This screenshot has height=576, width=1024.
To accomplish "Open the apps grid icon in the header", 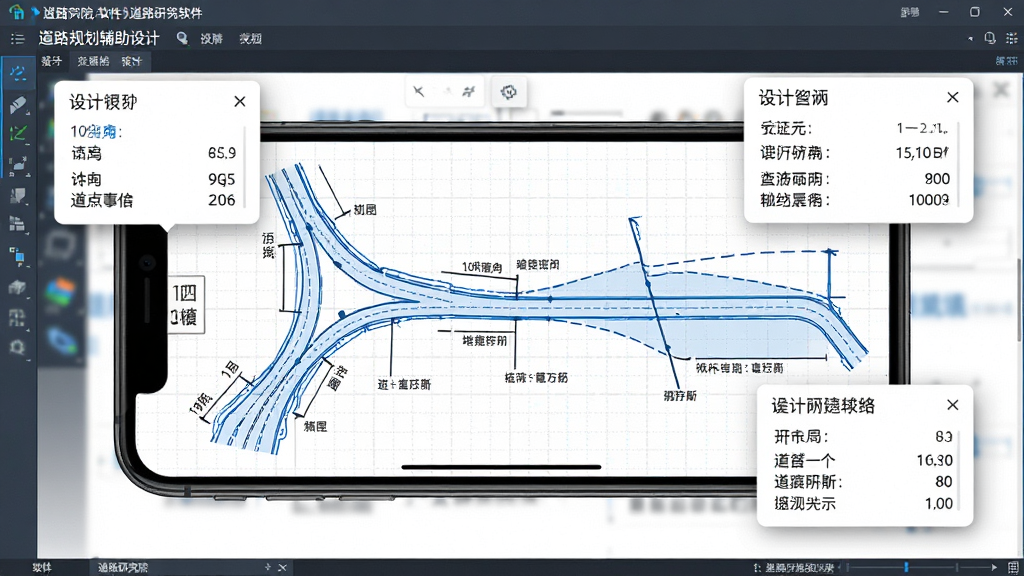I will click(1012, 39).
